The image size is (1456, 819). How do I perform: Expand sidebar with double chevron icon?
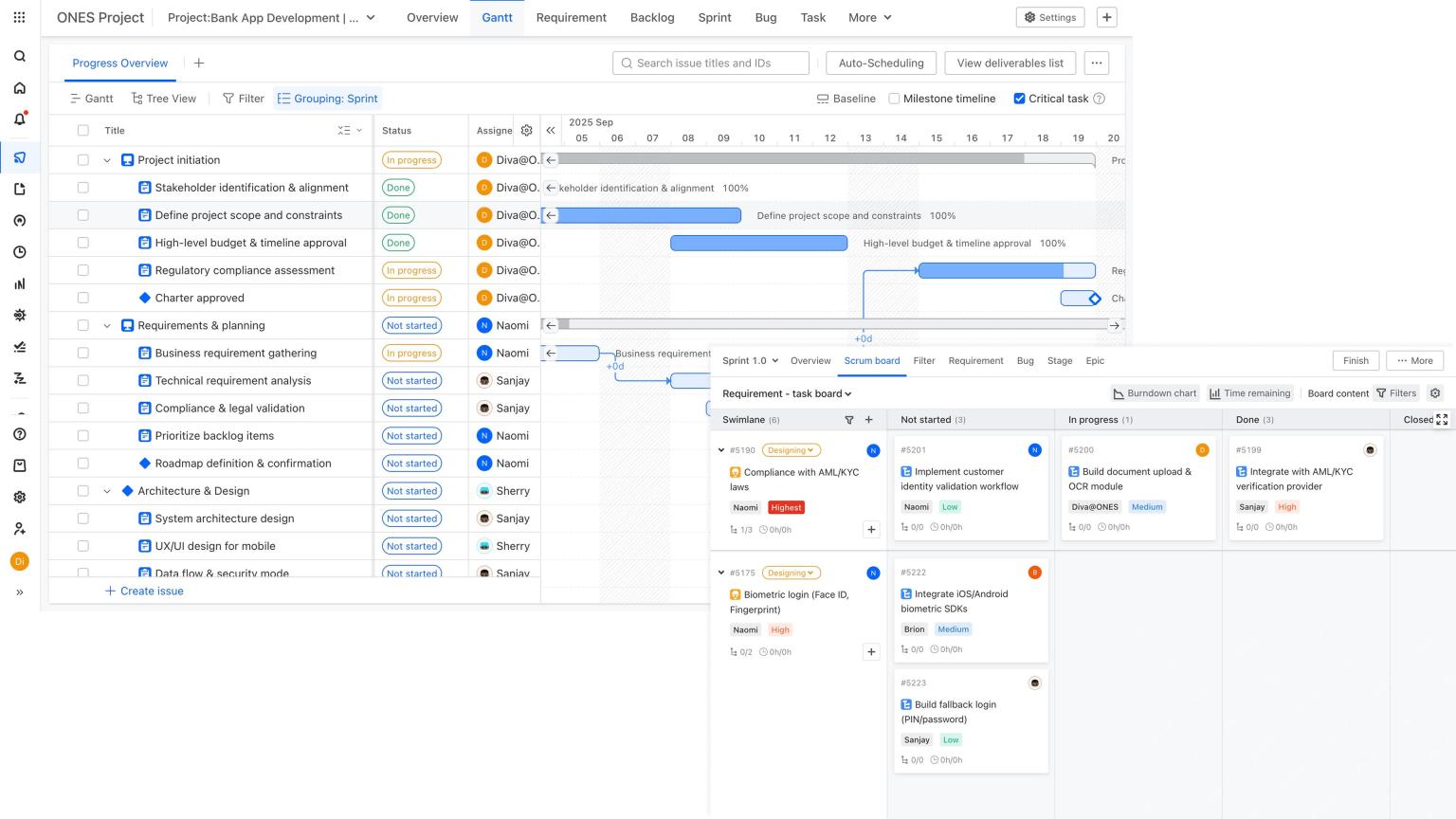coord(19,592)
